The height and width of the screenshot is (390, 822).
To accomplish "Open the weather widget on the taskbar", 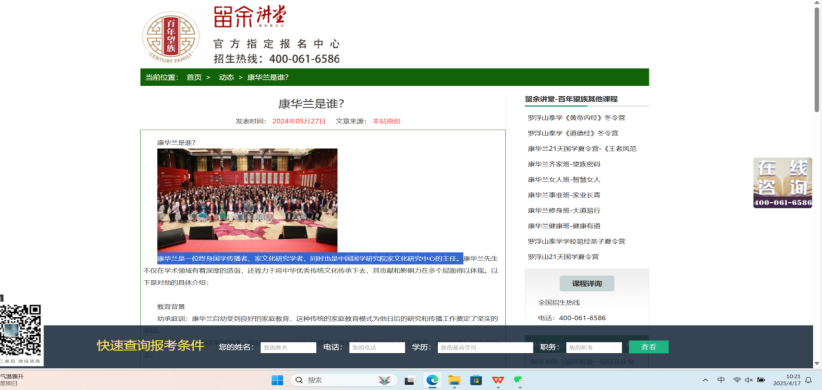I will 12,380.
